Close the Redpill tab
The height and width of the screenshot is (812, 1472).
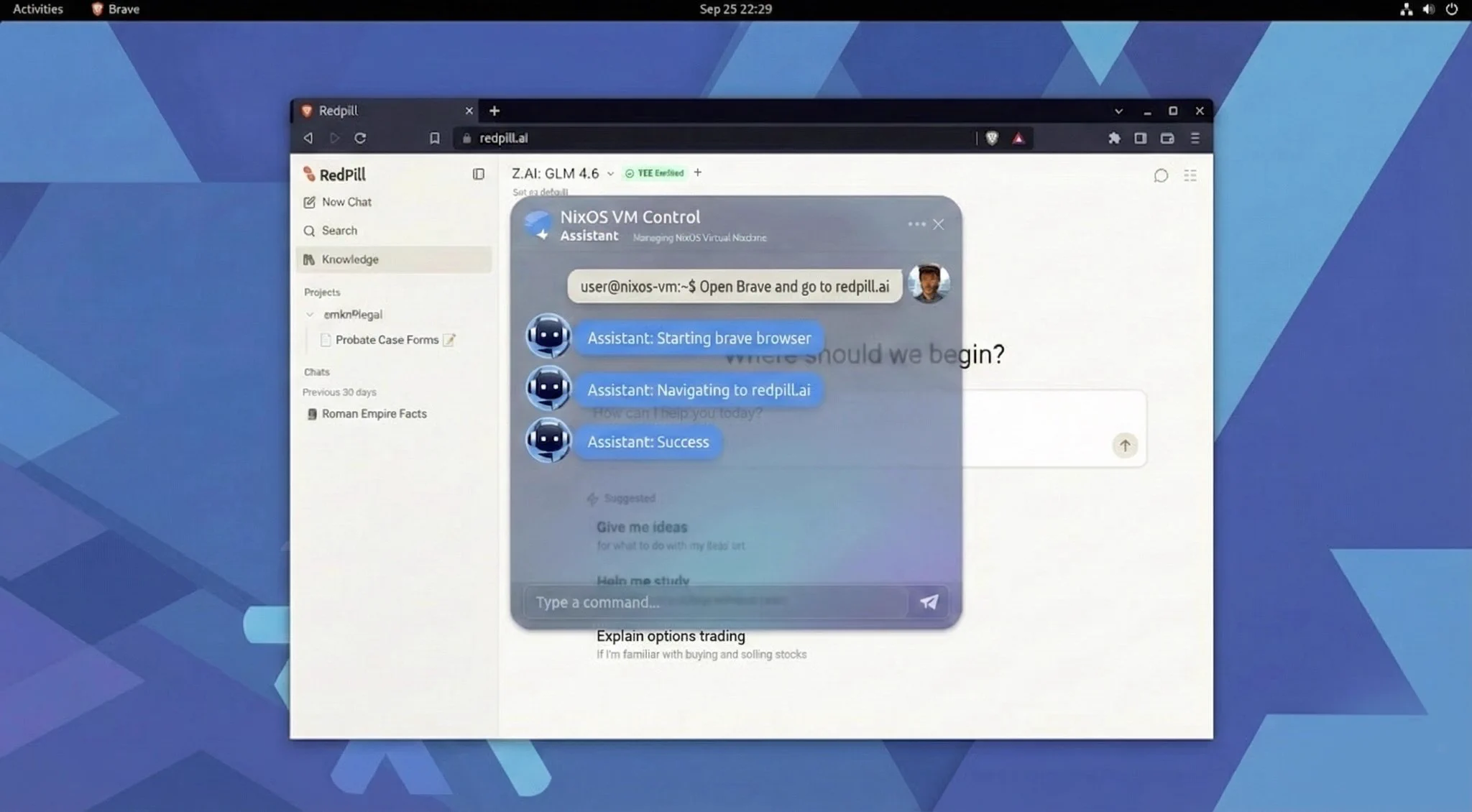click(469, 111)
